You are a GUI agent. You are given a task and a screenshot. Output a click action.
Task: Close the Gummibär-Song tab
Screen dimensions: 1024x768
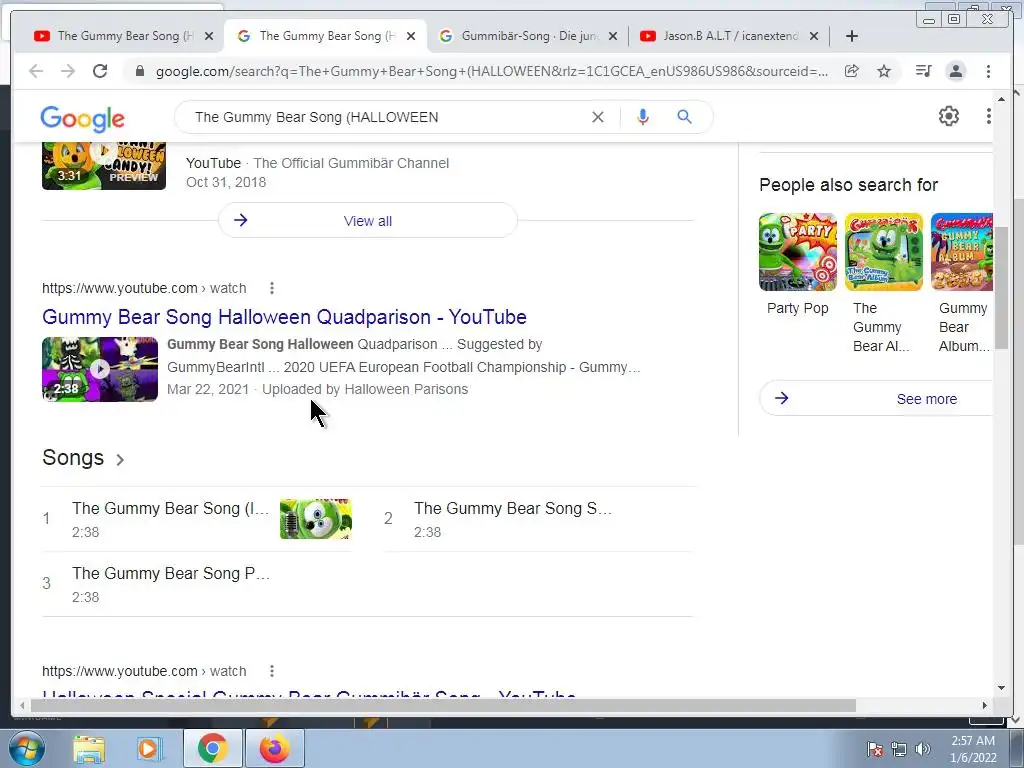613,37
